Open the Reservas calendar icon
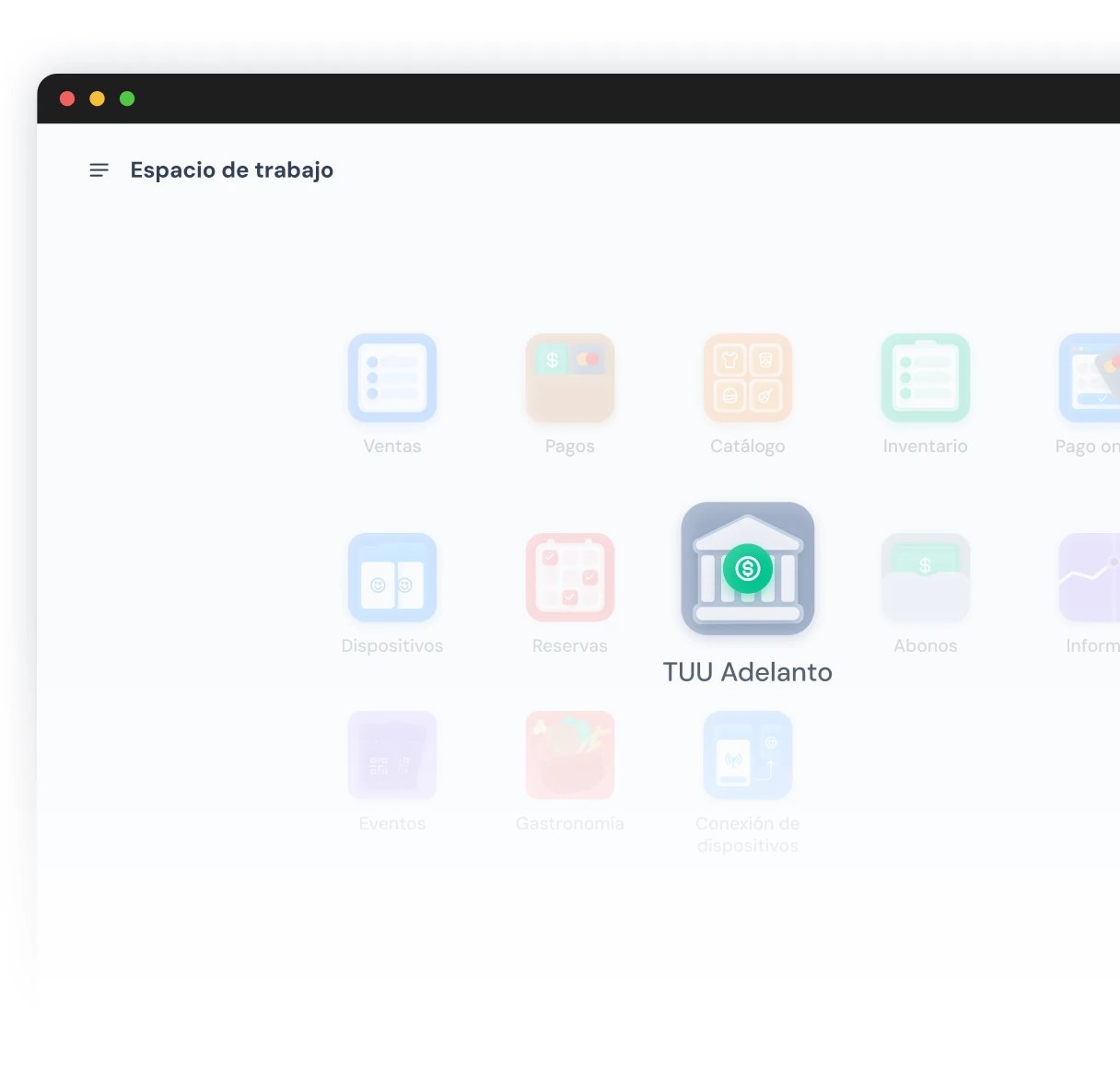 (570, 577)
